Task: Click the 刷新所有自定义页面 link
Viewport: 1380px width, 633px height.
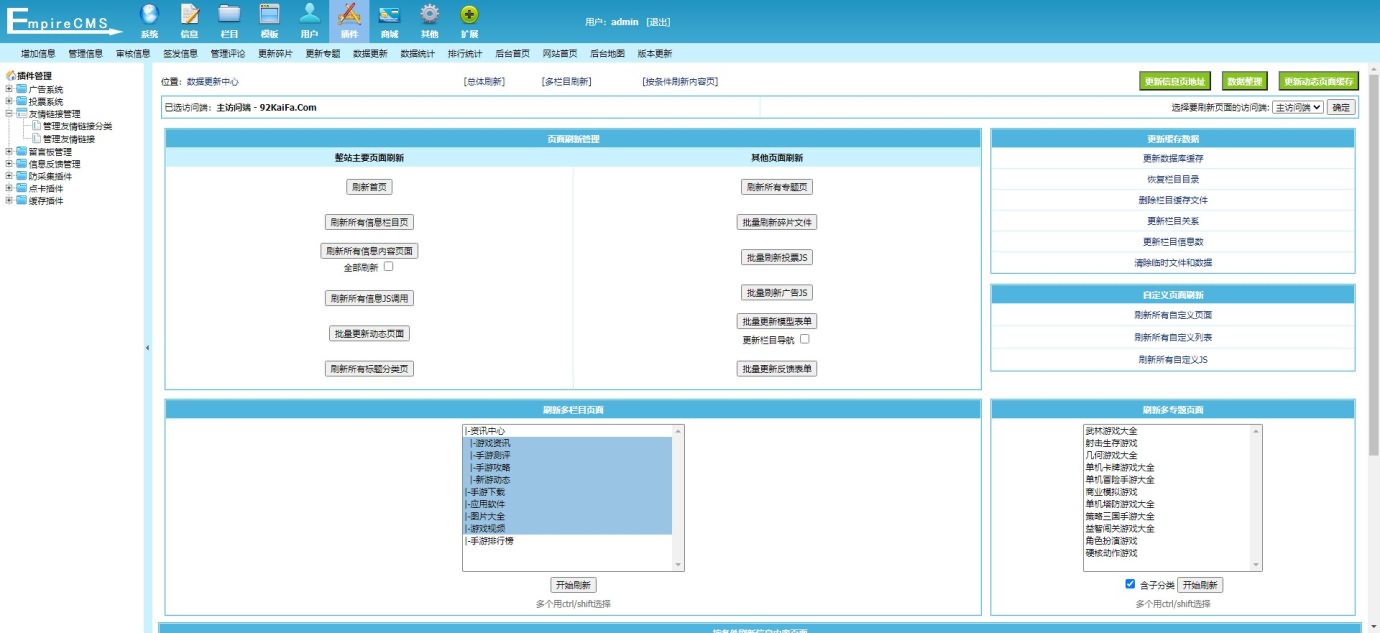Action: [1173, 314]
